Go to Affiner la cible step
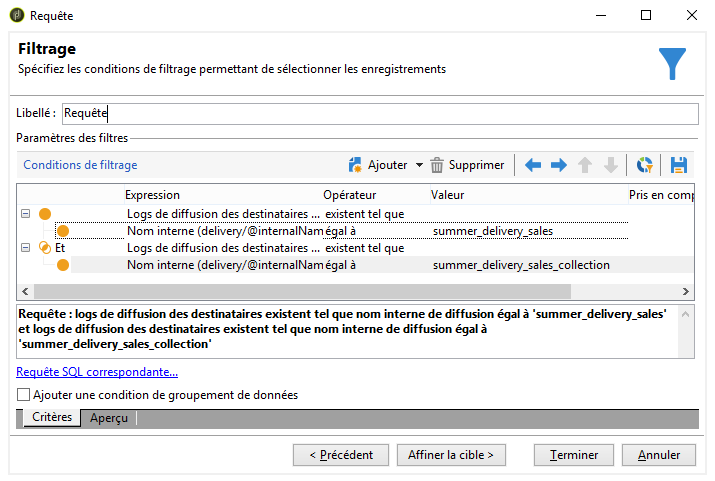The image size is (715, 481). 451,455
